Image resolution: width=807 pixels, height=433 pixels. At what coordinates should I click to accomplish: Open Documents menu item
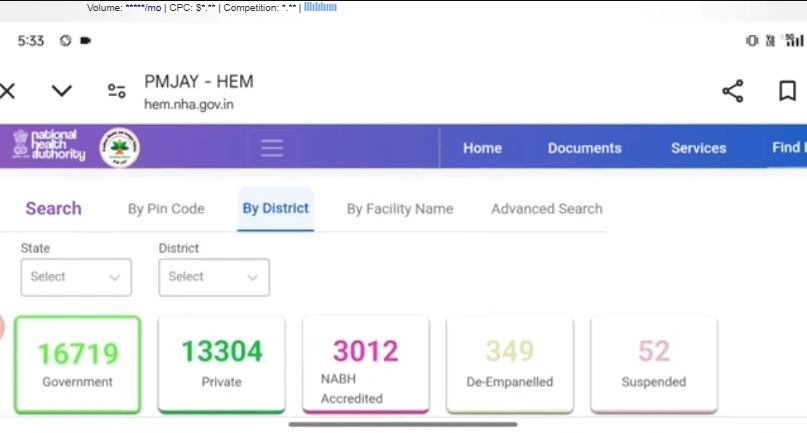(x=585, y=148)
